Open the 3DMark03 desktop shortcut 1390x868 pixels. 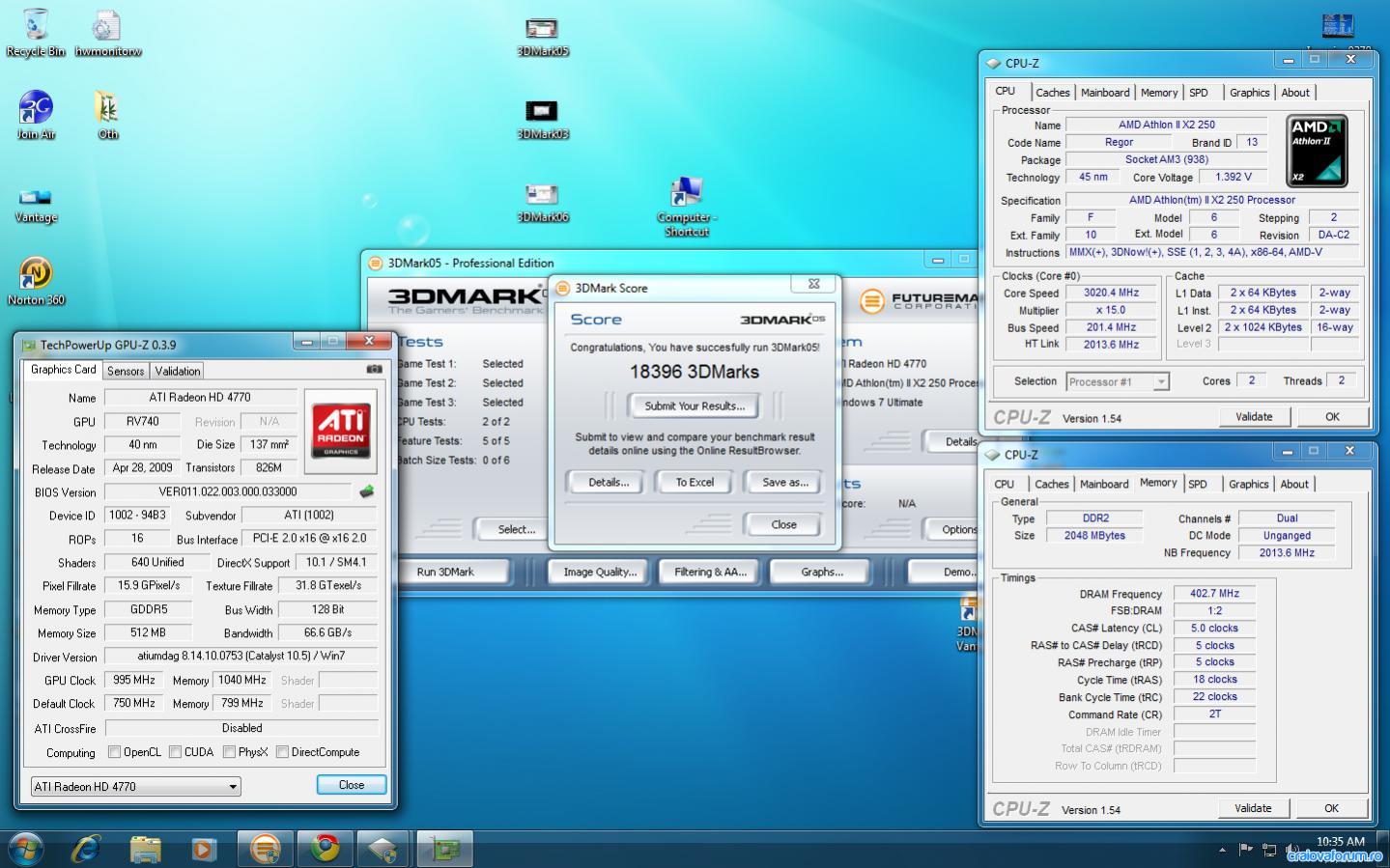(x=542, y=120)
